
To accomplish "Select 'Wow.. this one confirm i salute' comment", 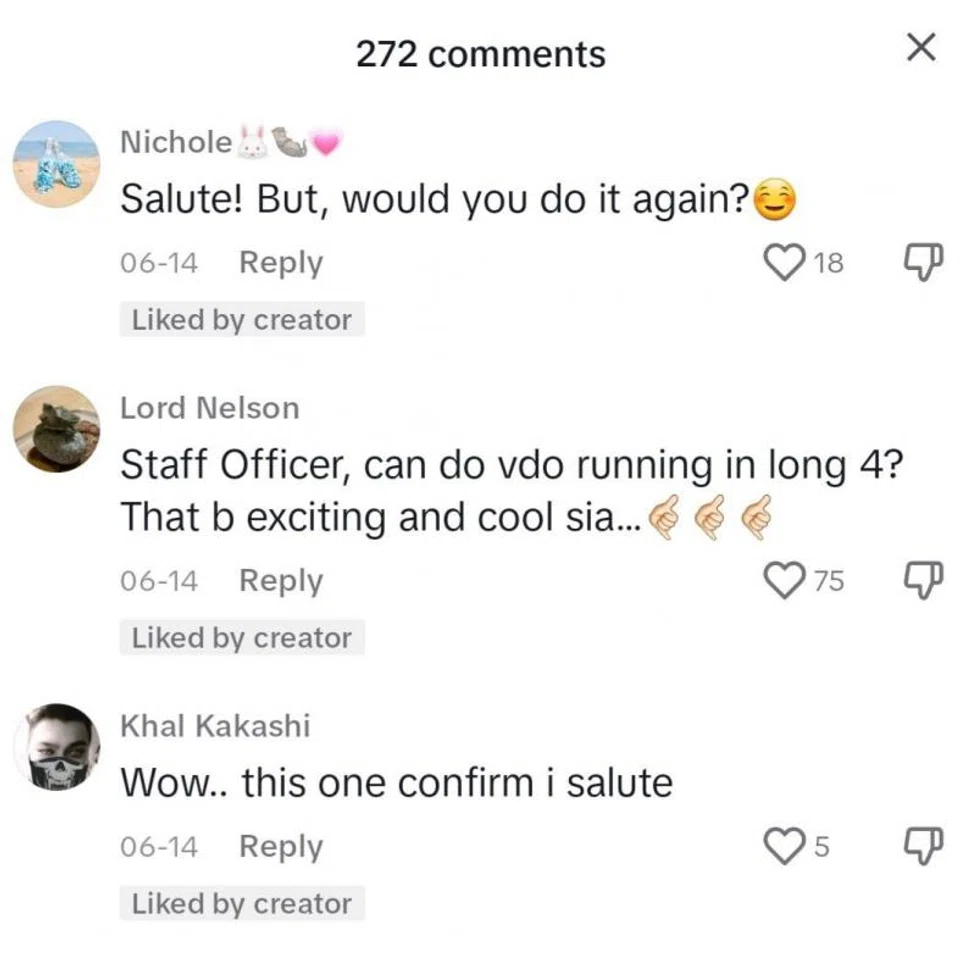I will point(396,782).
